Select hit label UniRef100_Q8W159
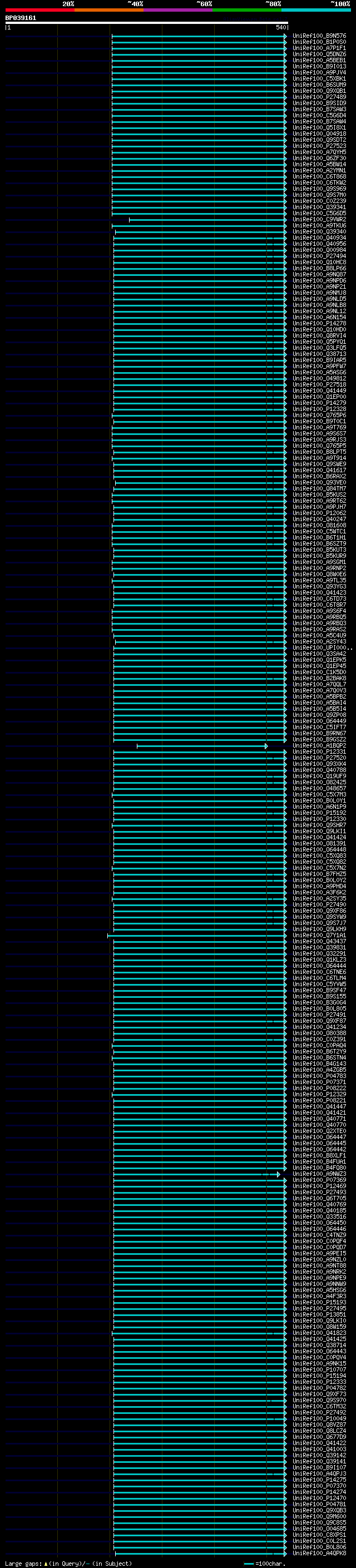 pos(319,1327)
